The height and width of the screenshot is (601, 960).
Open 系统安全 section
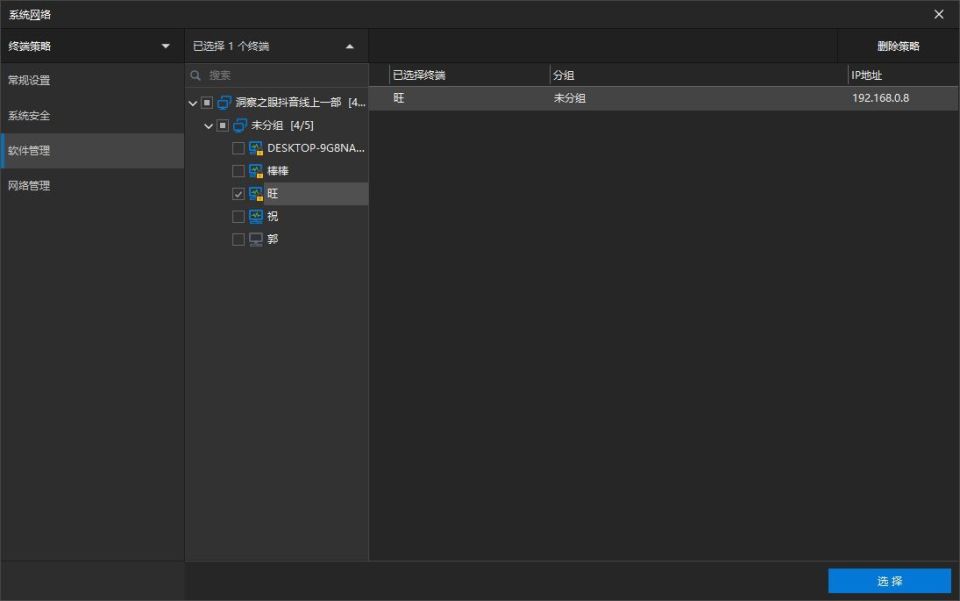point(92,116)
